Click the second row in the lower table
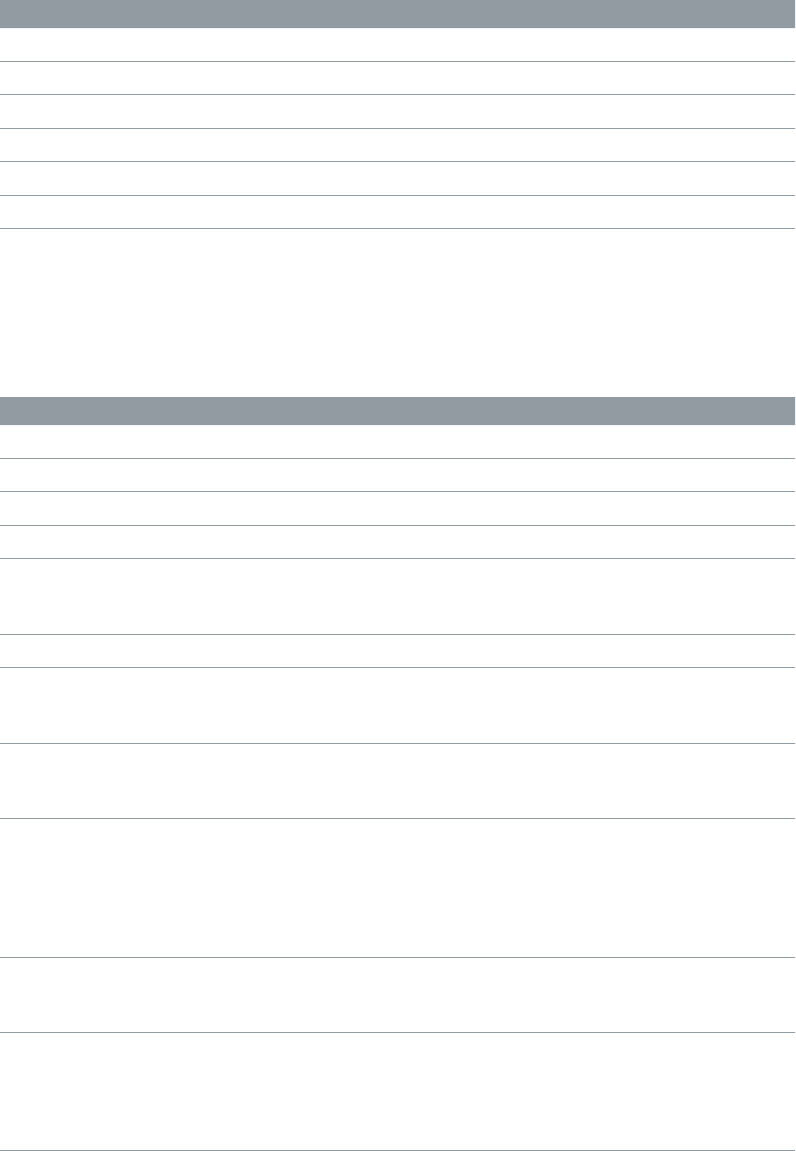The width and height of the screenshot is (796, 1151). point(398,475)
